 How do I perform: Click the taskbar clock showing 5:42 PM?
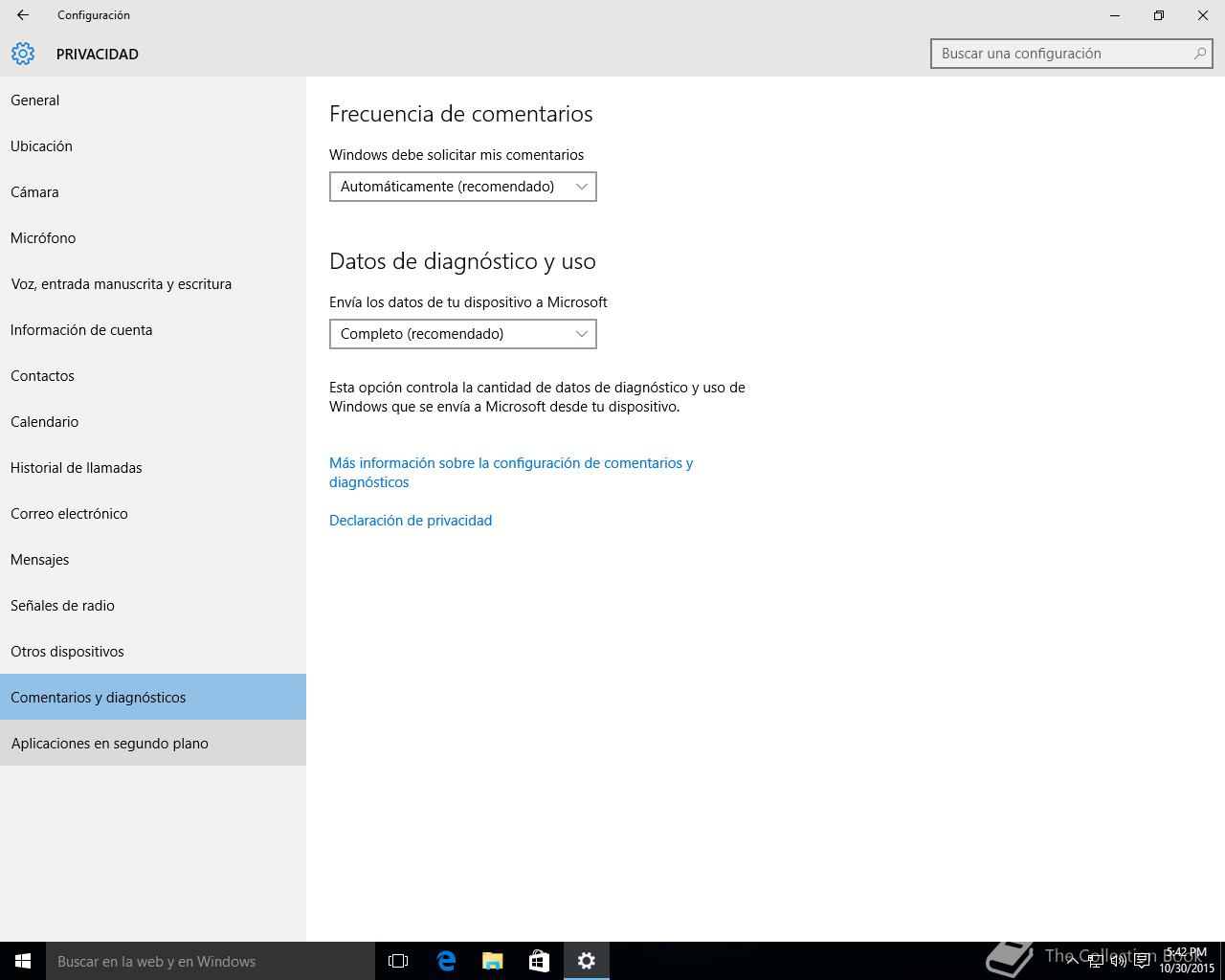pyautogui.click(x=1187, y=961)
